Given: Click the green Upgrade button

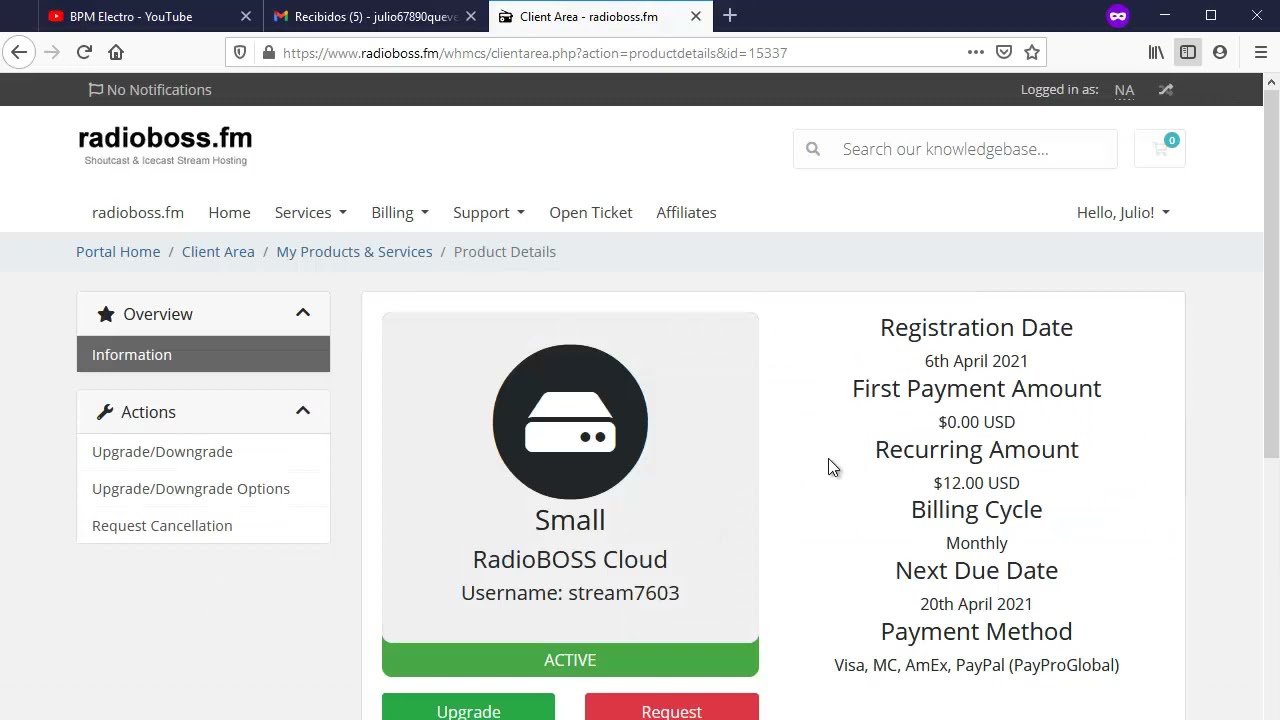Looking at the screenshot, I should click(468, 707).
